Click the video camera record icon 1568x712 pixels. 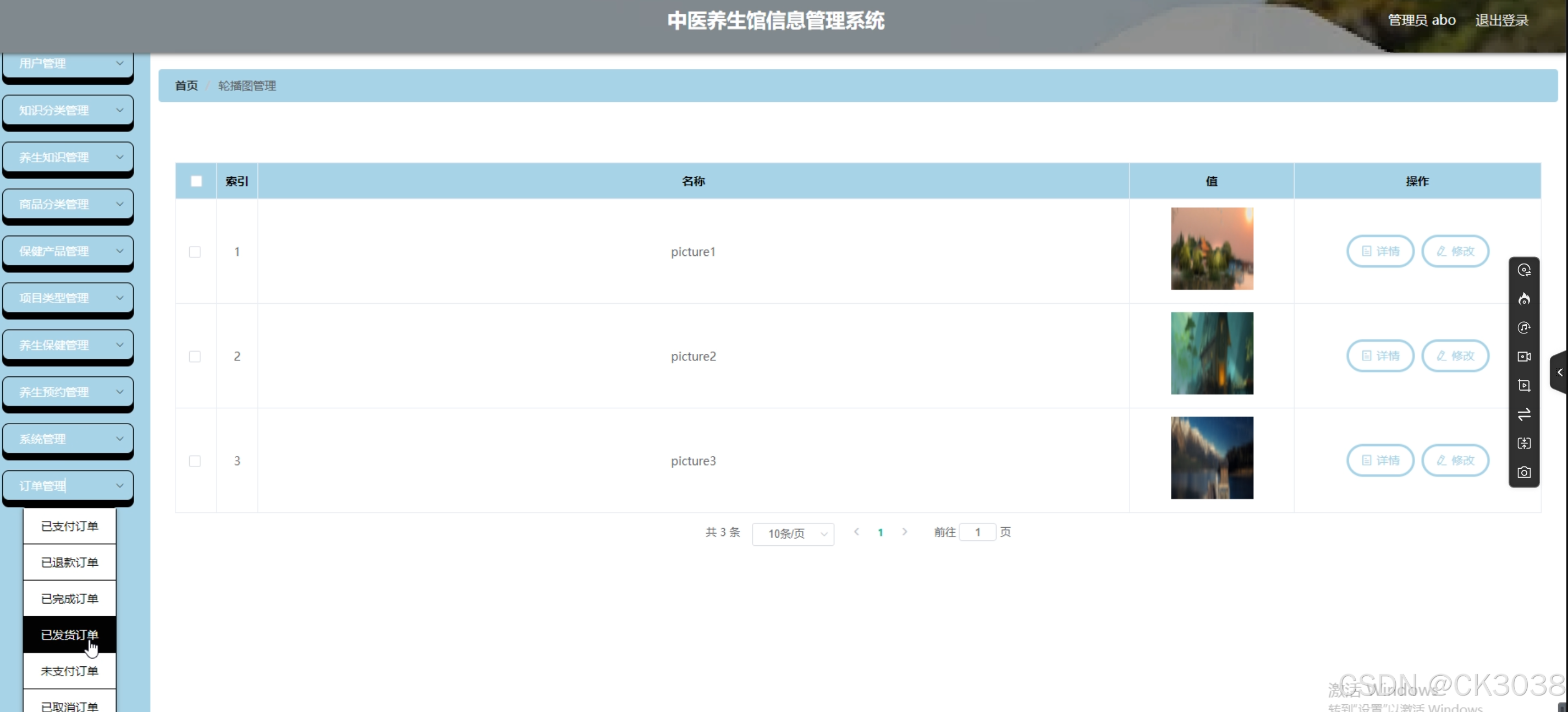pyautogui.click(x=1523, y=357)
